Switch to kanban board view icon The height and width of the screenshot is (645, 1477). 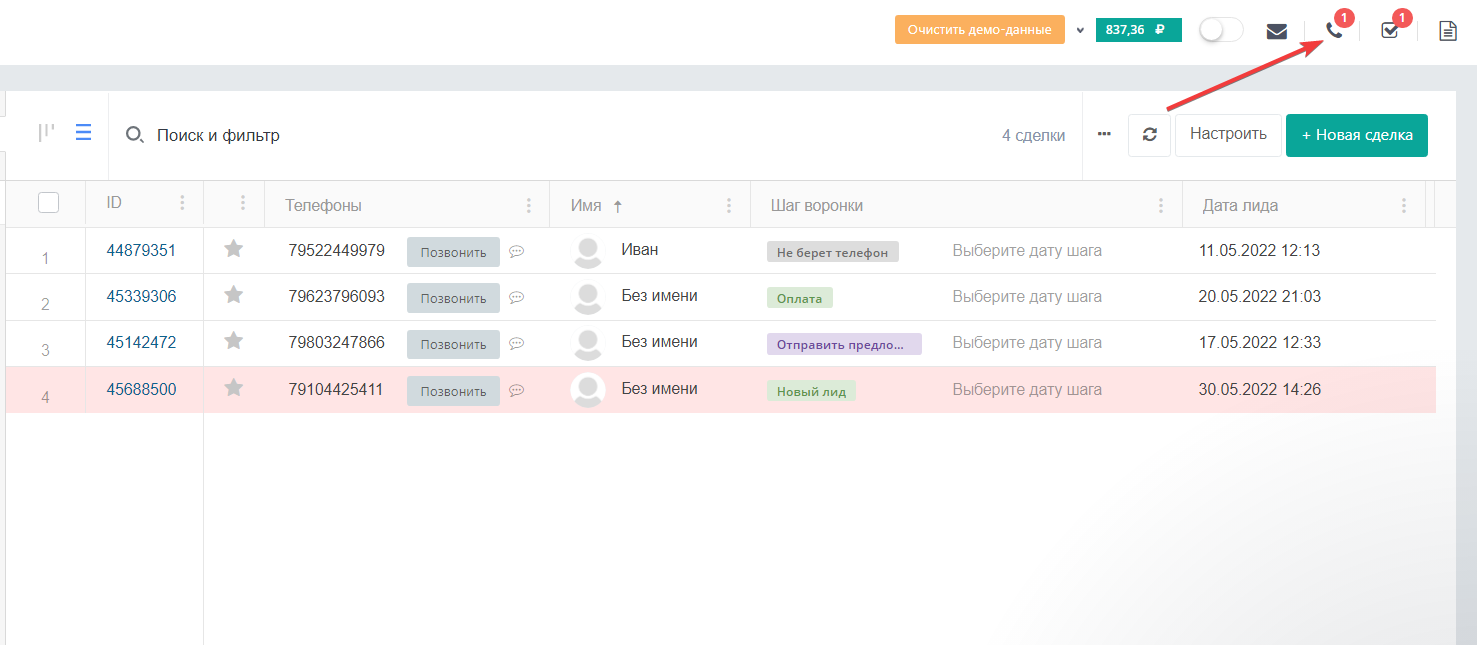[46, 132]
